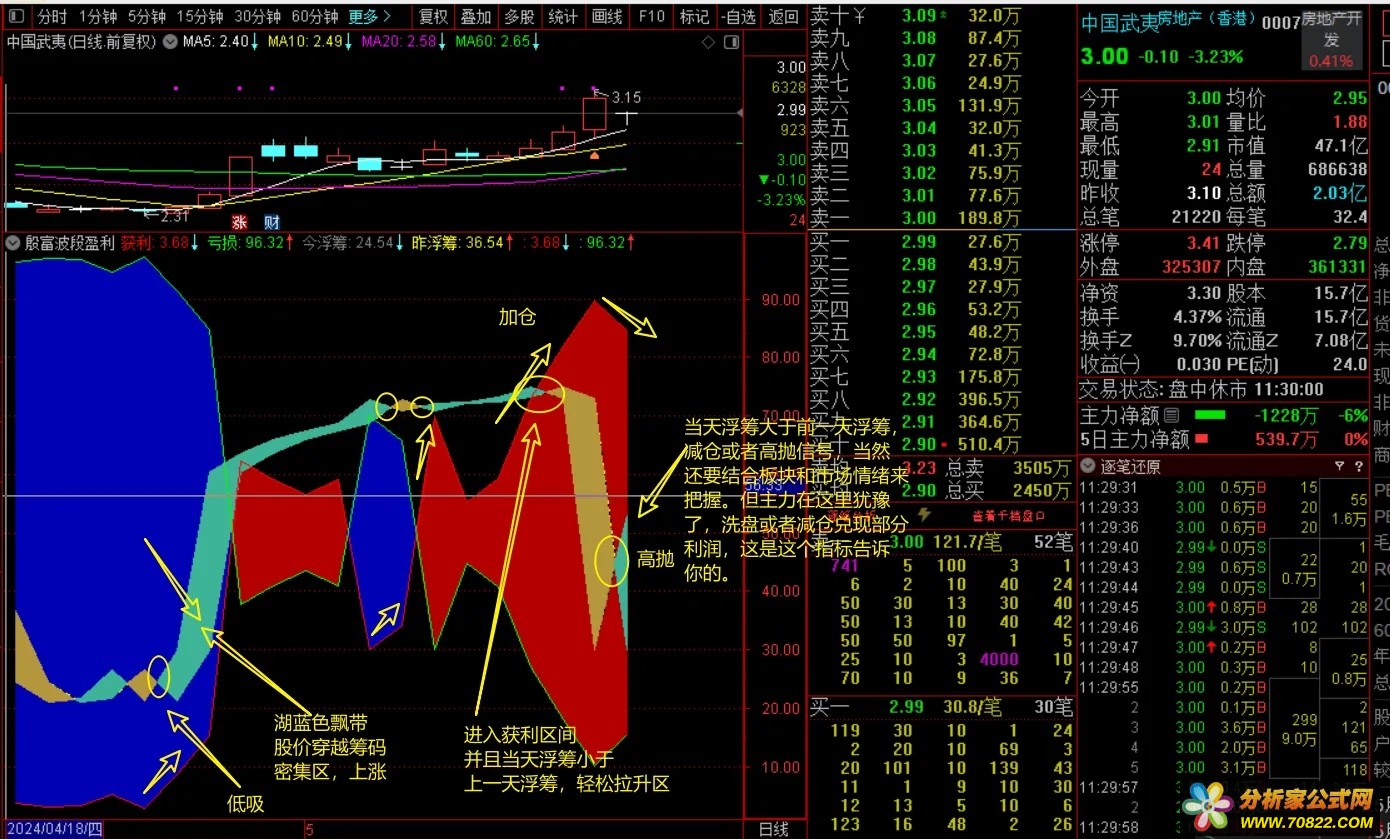The height and width of the screenshot is (839, 1390).
Task: Open the question mark help in 逐笔还原
Action: [x=1358, y=466]
